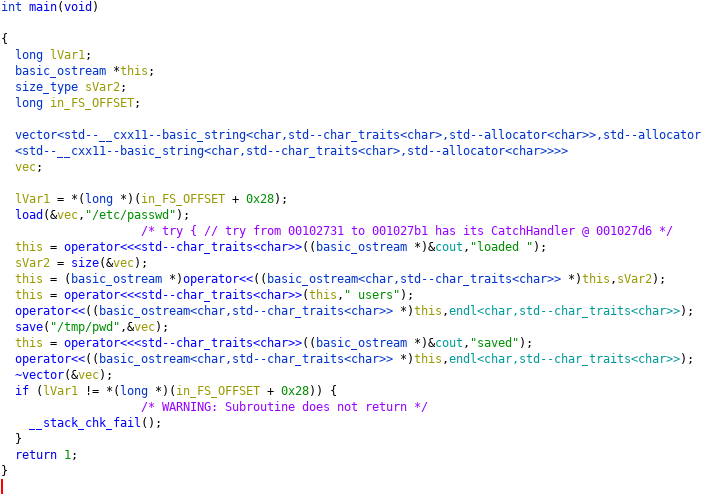Click the size function call
The height and width of the screenshot is (494, 726).
click(85, 263)
